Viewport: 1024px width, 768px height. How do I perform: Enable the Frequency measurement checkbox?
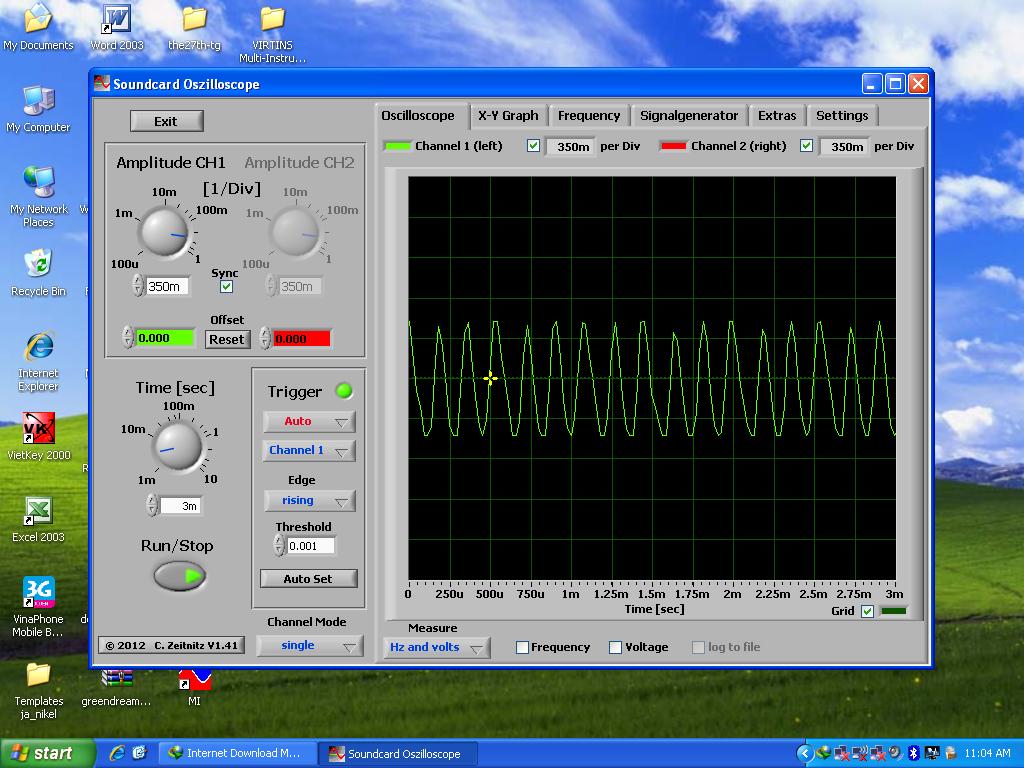[522, 647]
